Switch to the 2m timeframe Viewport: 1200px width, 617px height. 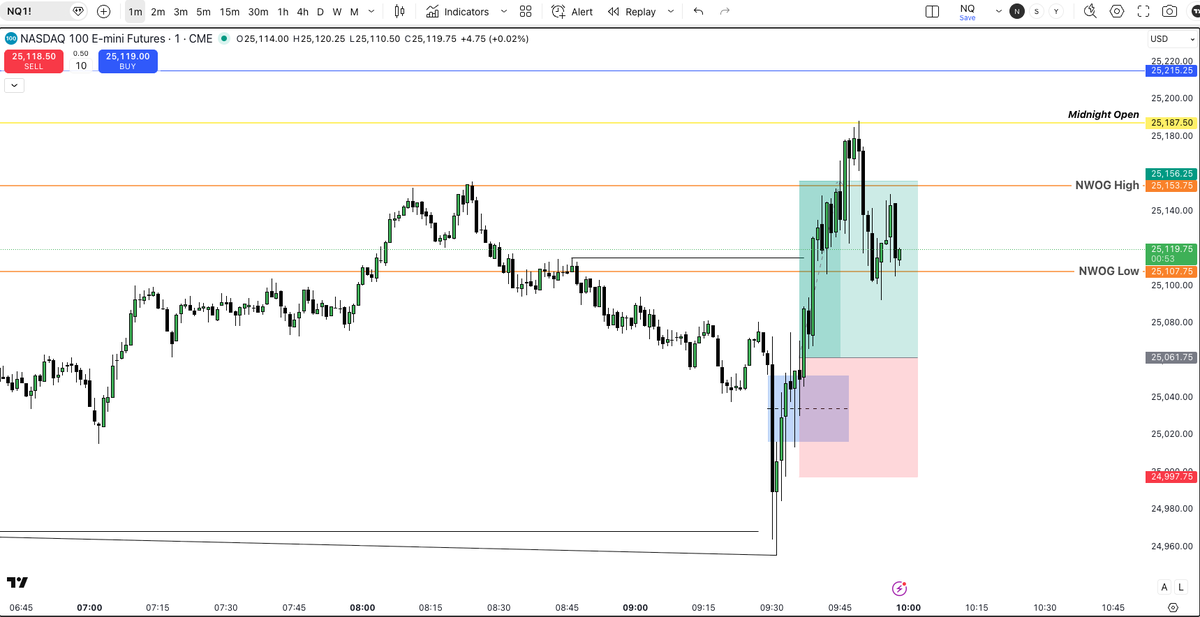[158, 12]
